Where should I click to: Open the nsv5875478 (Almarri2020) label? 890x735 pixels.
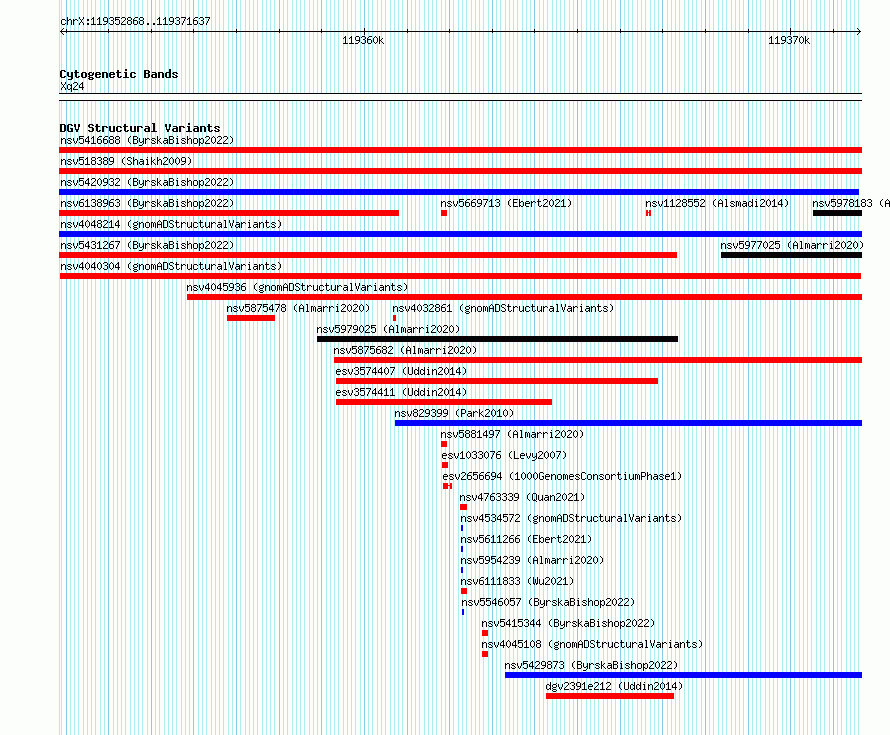point(298,308)
